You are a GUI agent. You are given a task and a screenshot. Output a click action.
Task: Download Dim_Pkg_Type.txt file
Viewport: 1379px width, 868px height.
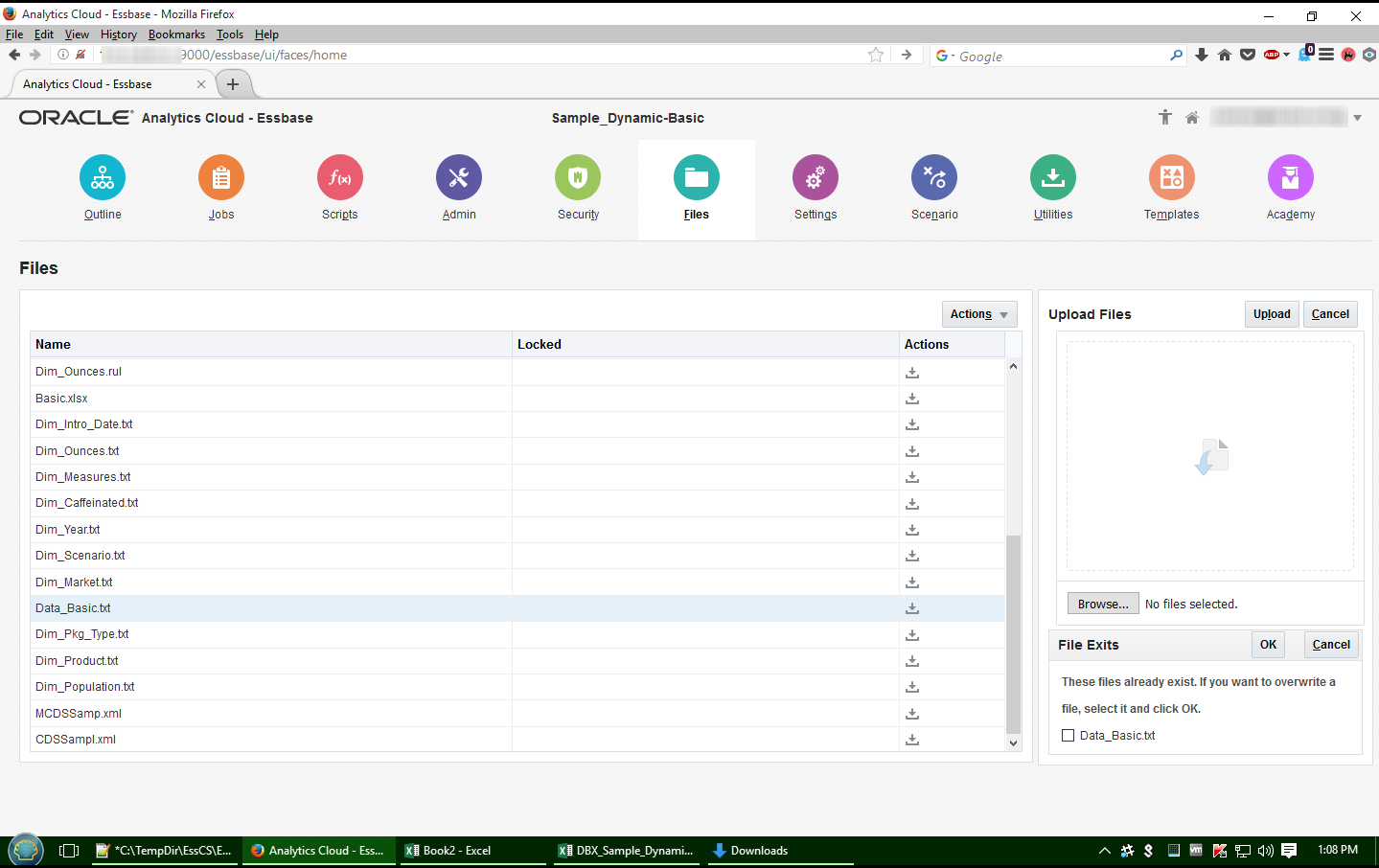pos(912,634)
